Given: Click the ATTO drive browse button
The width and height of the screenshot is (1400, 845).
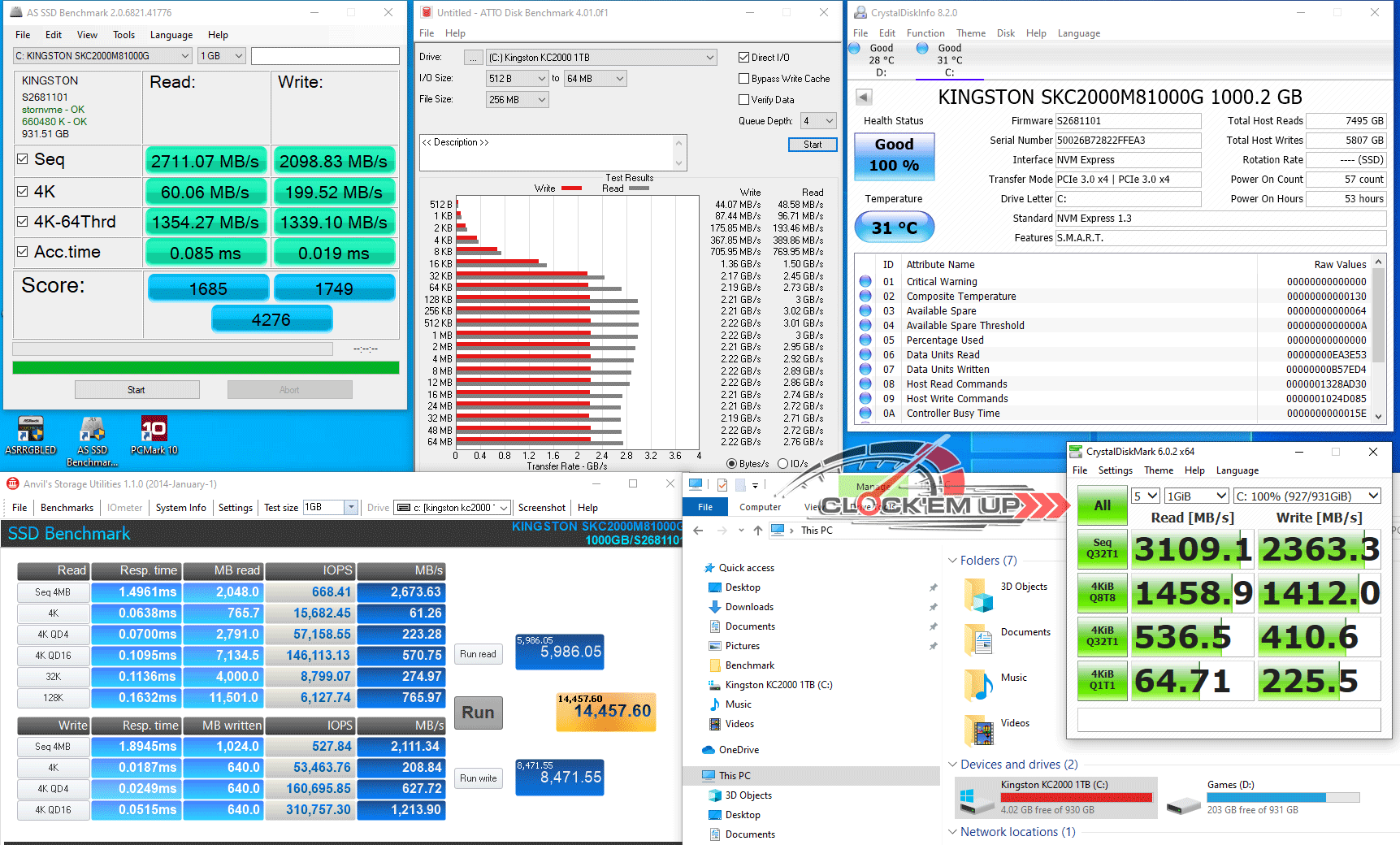Looking at the screenshot, I should point(473,58).
